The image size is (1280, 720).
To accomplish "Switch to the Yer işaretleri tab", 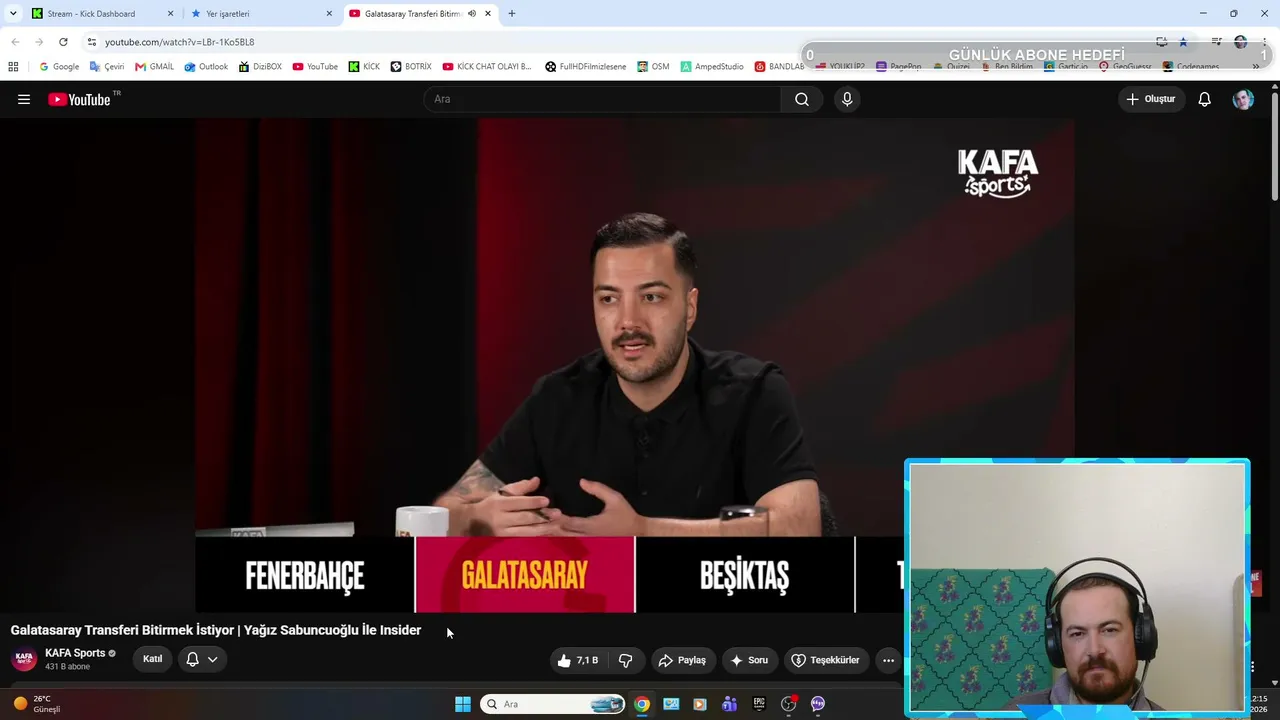I will tap(263, 14).
